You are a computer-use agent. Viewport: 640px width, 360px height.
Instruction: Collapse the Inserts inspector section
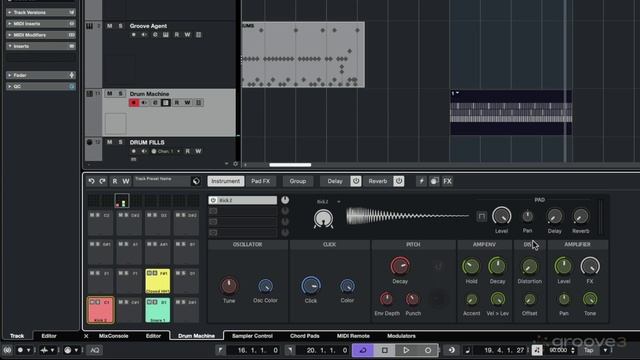coord(41,46)
